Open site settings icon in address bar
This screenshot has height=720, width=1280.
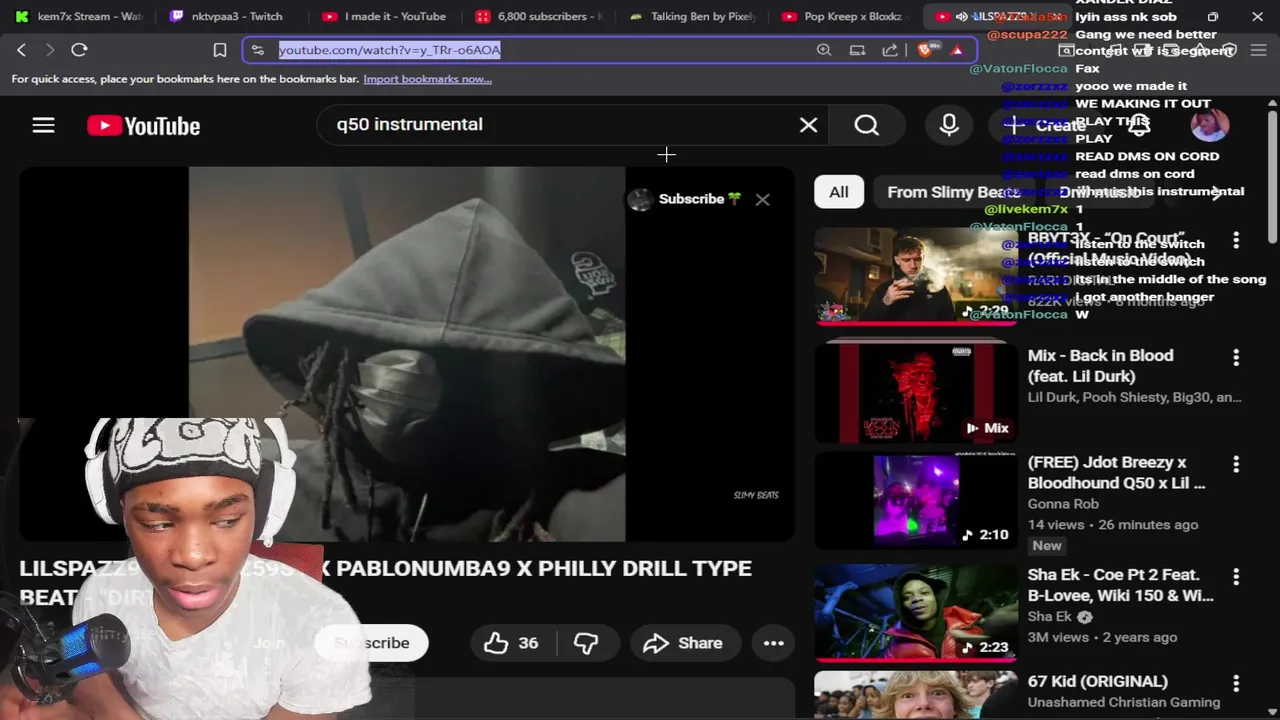coord(258,50)
